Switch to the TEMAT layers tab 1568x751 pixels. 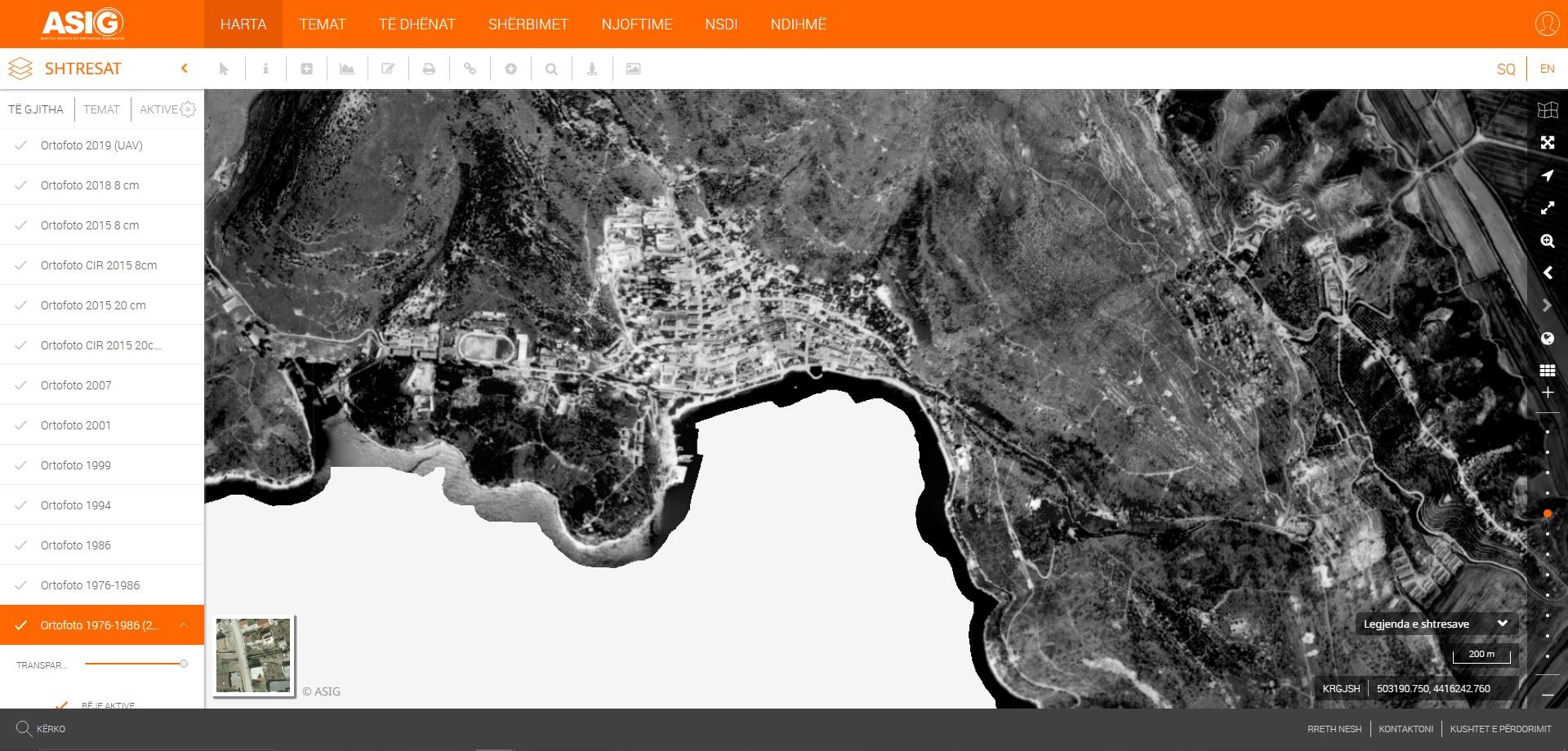[x=101, y=109]
